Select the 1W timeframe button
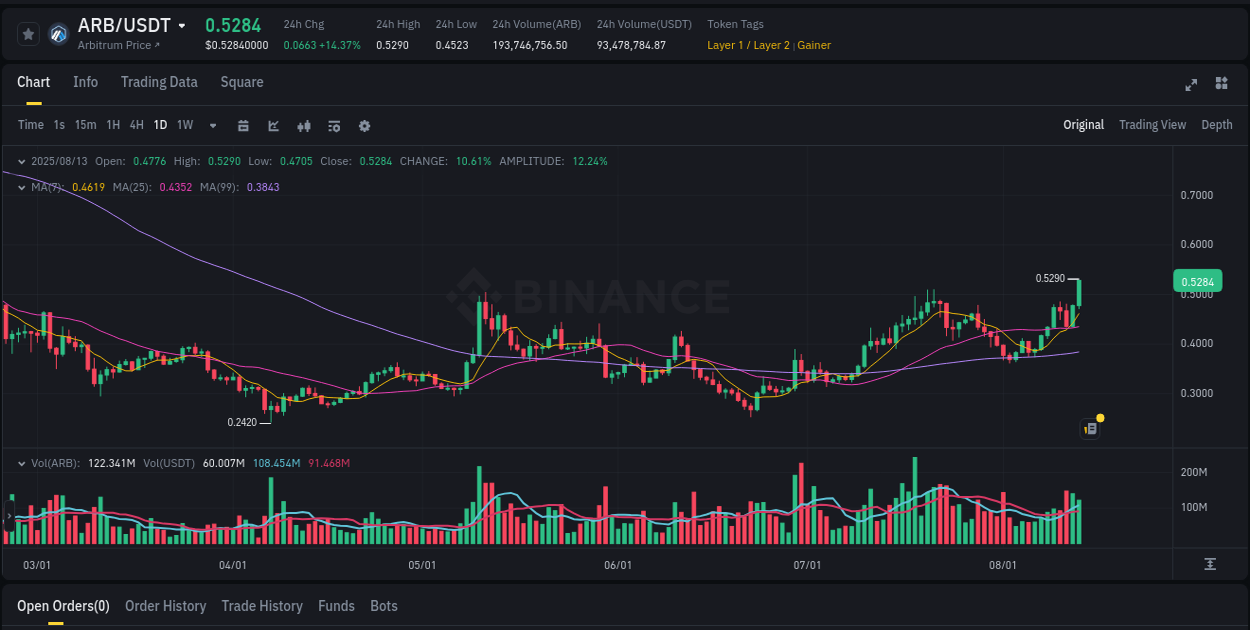This screenshot has height=630, width=1250. tap(184, 126)
